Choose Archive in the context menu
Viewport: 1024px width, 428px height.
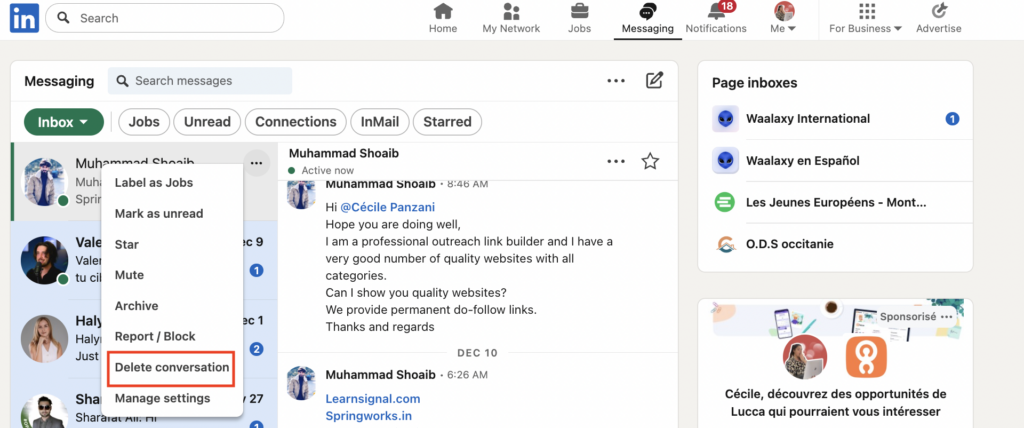(136, 306)
